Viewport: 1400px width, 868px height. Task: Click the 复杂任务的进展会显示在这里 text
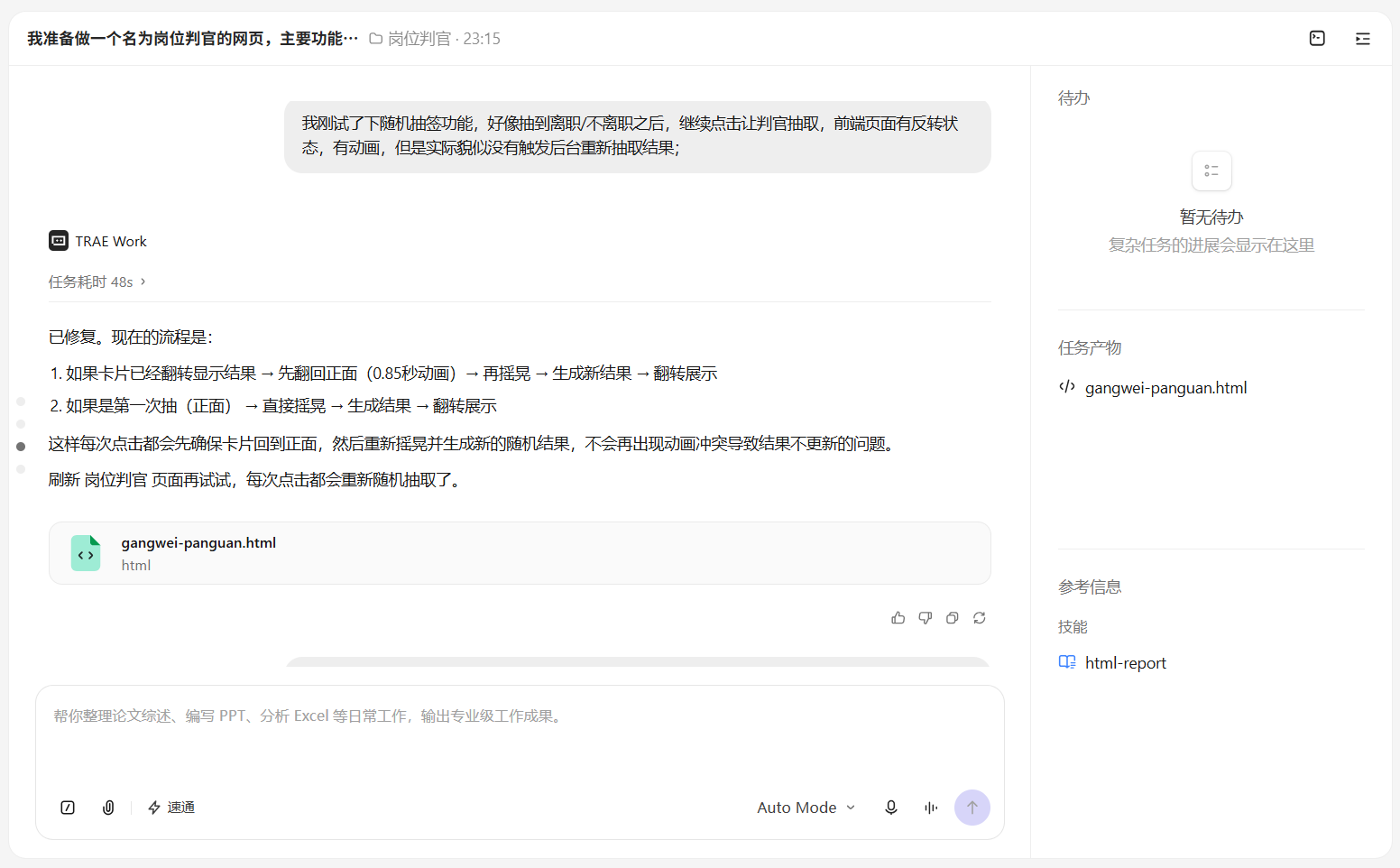point(1211,245)
